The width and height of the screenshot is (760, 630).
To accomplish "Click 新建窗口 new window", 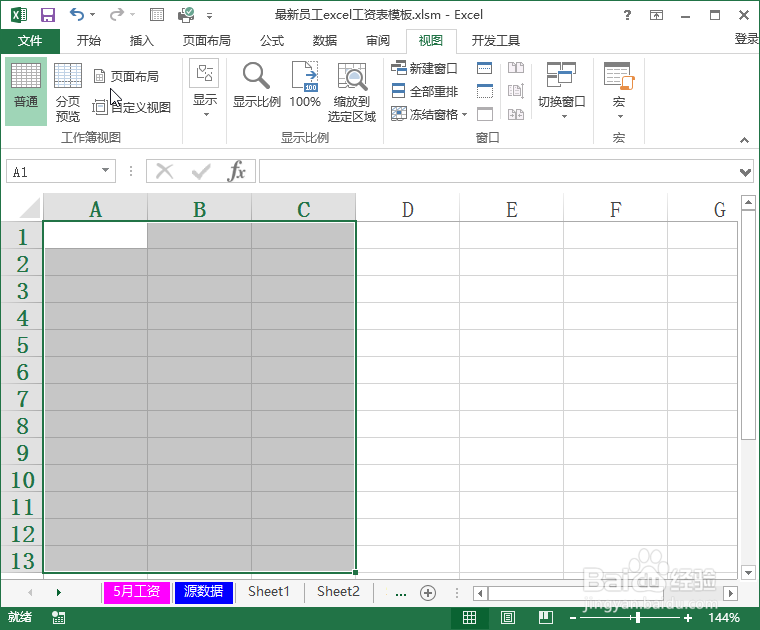I will point(424,68).
